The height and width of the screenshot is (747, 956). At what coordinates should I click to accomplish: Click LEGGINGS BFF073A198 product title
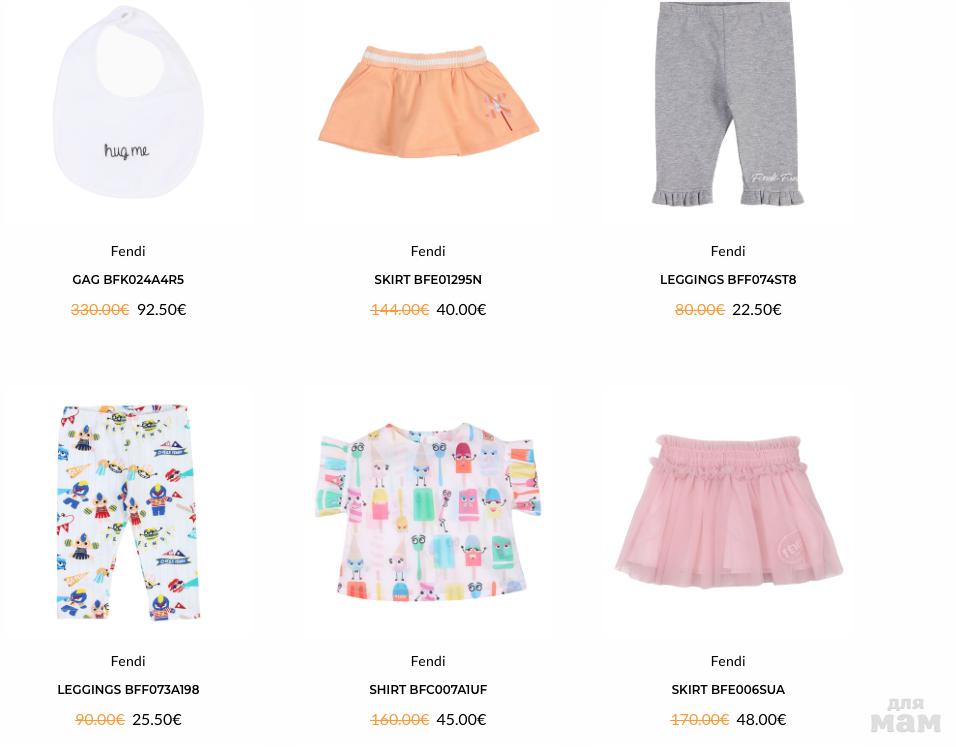click(x=128, y=690)
